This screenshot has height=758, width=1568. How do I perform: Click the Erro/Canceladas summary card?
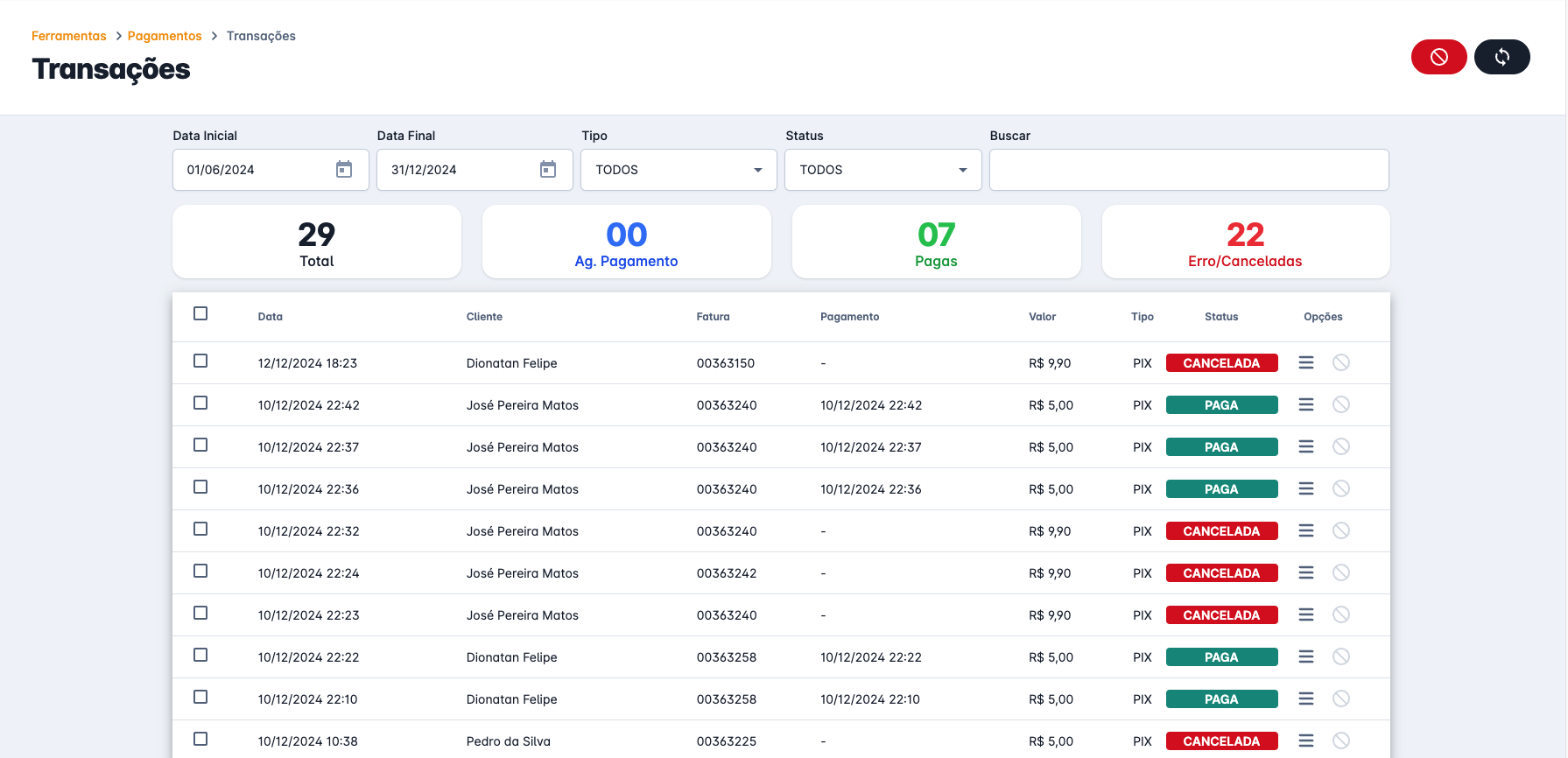click(x=1245, y=242)
